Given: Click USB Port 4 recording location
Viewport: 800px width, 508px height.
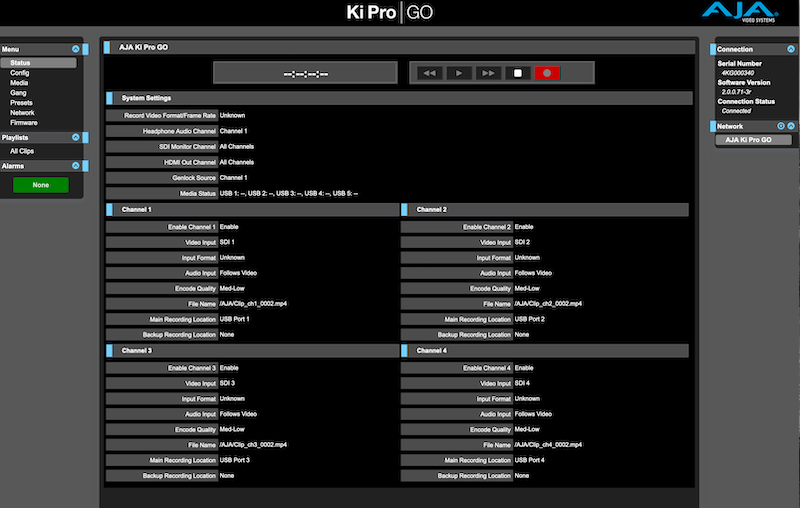Looking at the screenshot, I should pos(530,460).
